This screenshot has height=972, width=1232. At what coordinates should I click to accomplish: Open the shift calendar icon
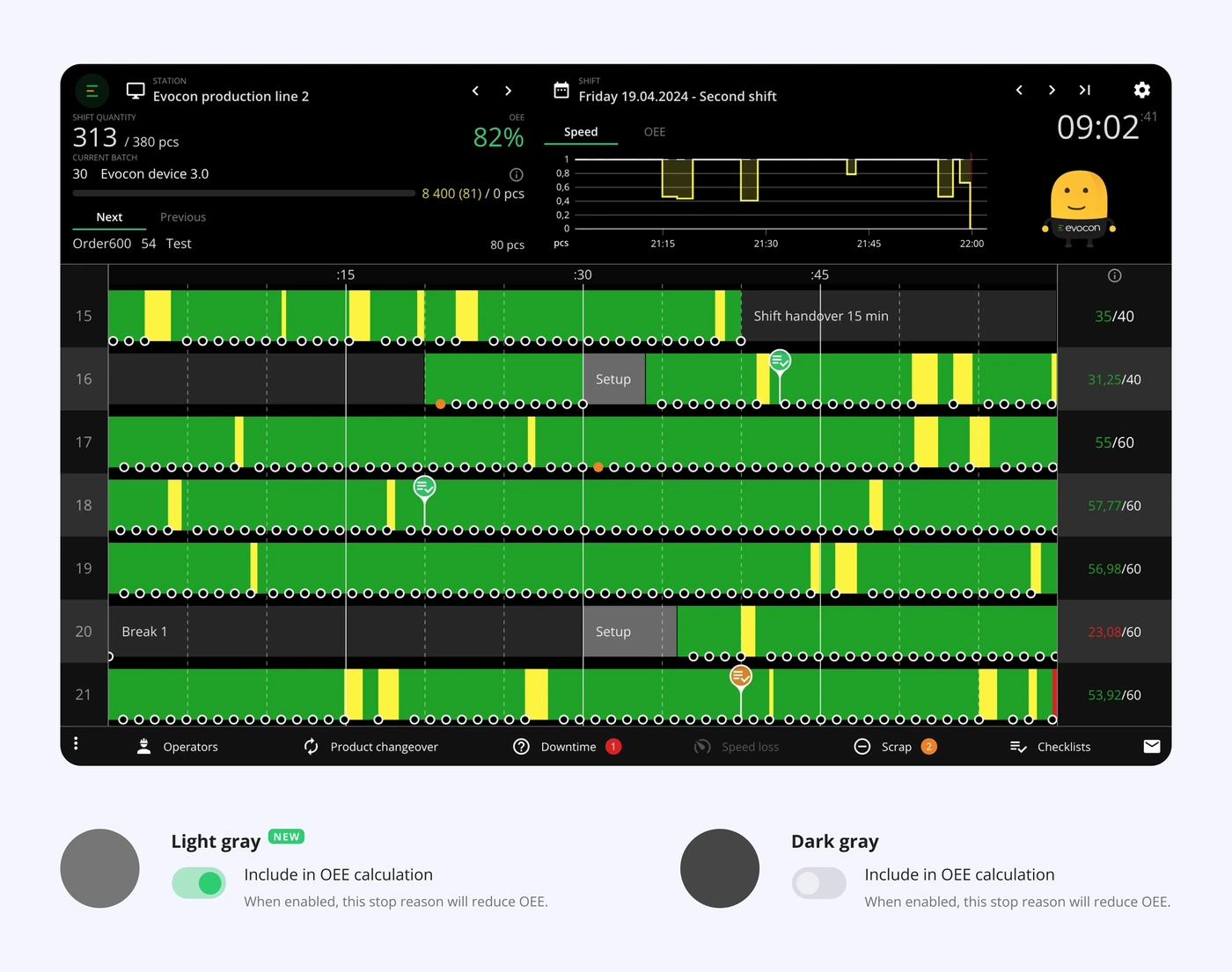tap(561, 90)
